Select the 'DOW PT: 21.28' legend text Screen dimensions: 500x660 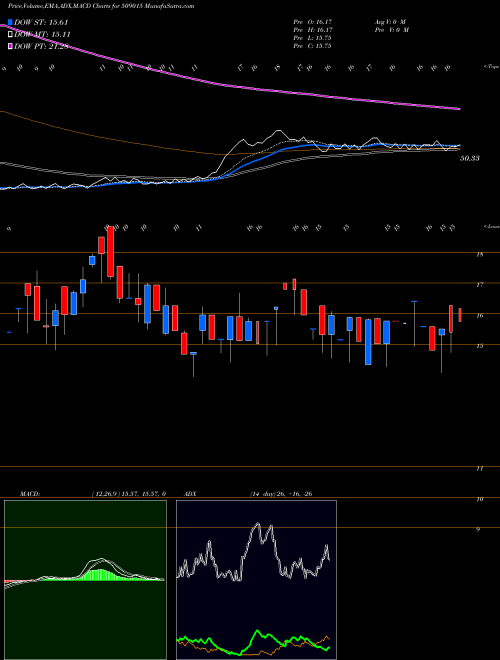click(41, 46)
